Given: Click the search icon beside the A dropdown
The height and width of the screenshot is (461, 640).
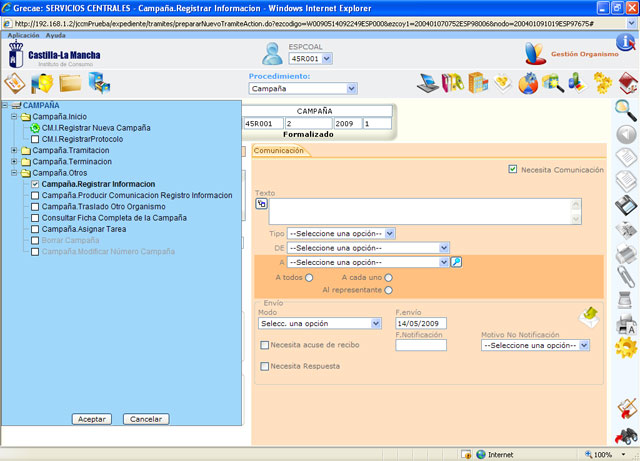Looking at the screenshot, I should click(x=456, y=262).
